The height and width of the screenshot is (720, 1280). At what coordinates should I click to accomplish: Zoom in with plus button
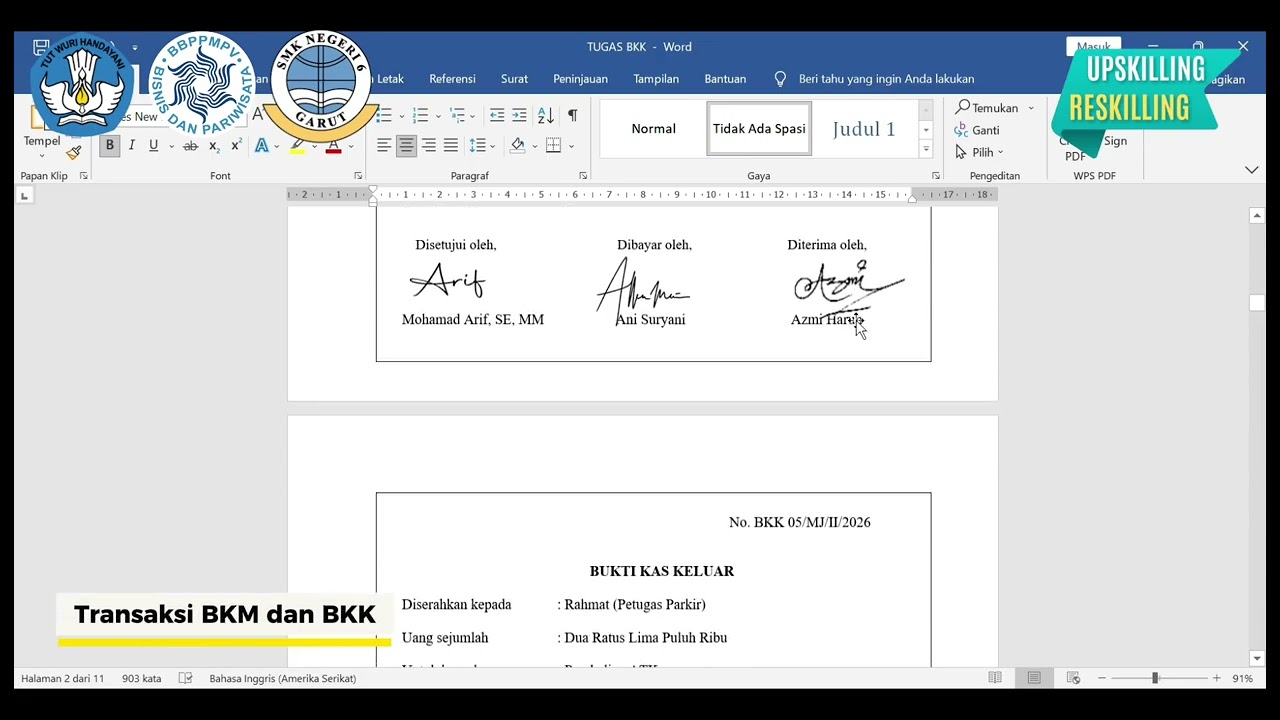tap(1217, 678)
